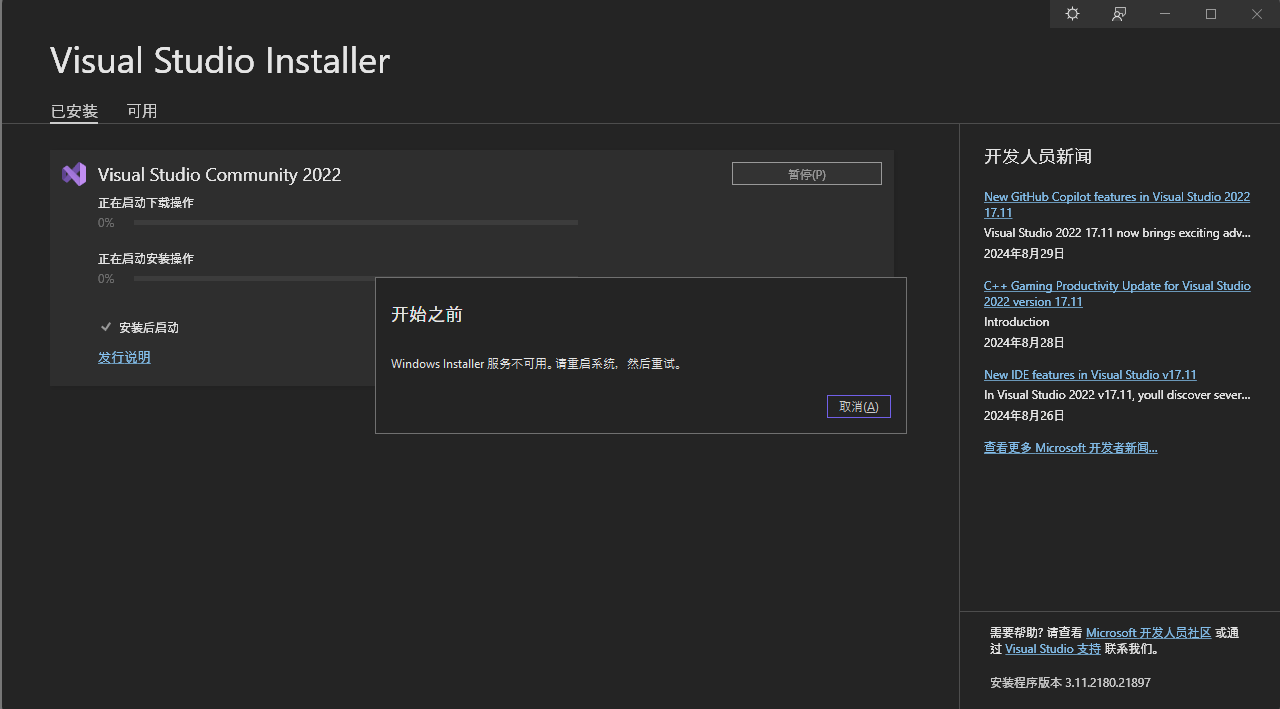Click the 正在启动安装操作 status label
The image size is (1280, 709).
click(x=146, y=259)
